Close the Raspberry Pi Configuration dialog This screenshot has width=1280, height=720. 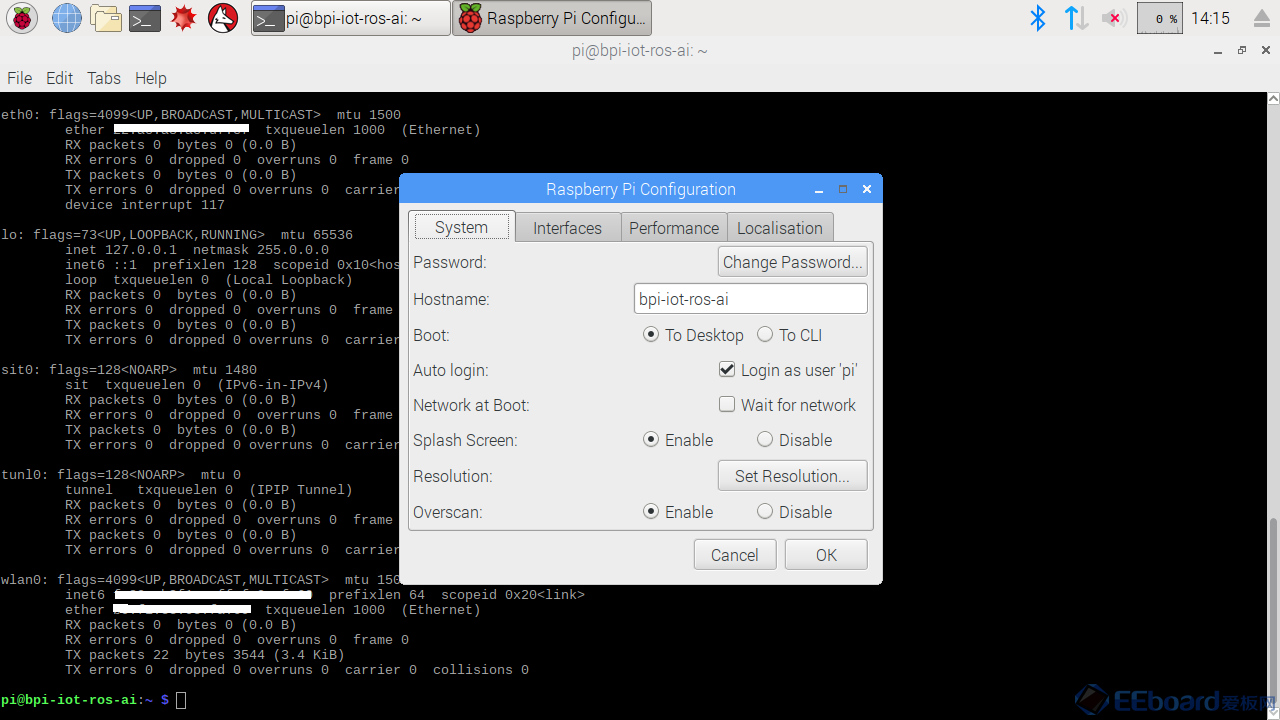(867, 189)
